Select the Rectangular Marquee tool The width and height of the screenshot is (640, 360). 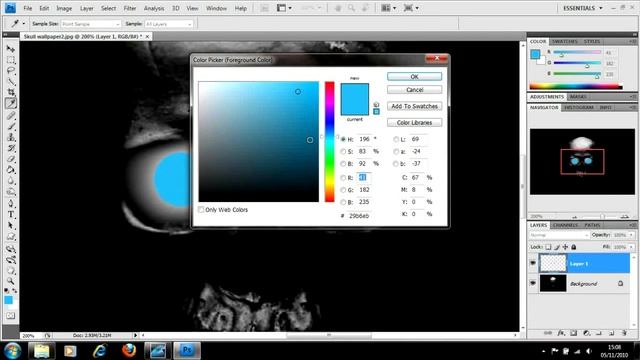tap(11, 60)
